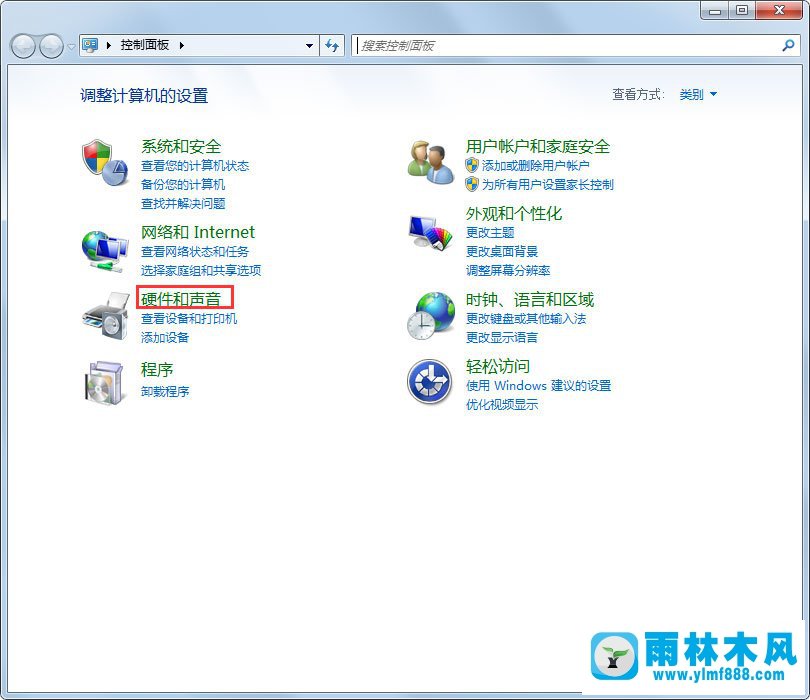
Task: Open 用户帐户和家庭安全 category
Action: point(538,146)
